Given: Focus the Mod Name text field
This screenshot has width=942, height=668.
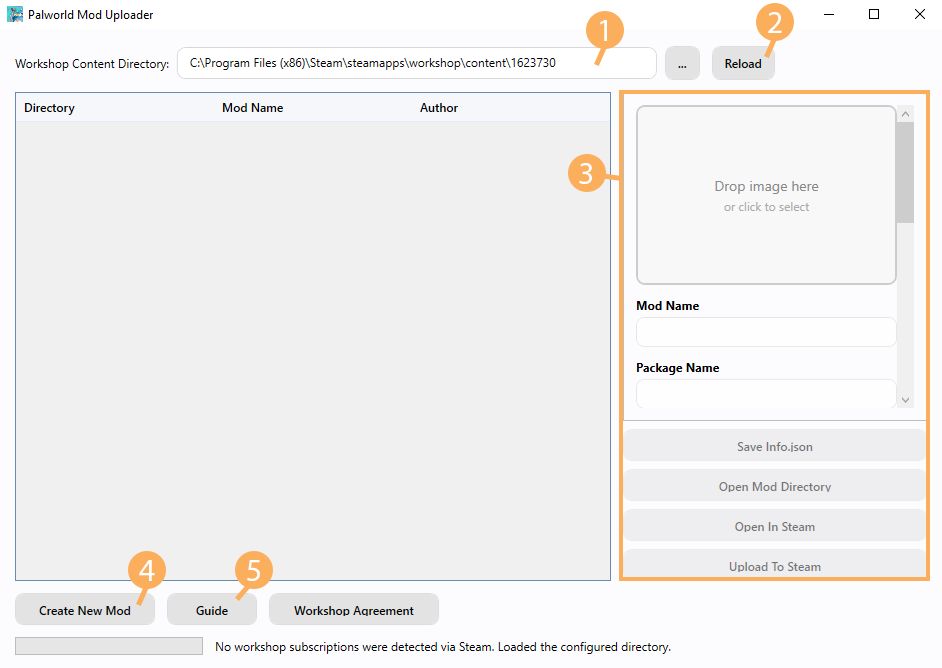Looking at the screenshot, I should click(x=766, y=332).
